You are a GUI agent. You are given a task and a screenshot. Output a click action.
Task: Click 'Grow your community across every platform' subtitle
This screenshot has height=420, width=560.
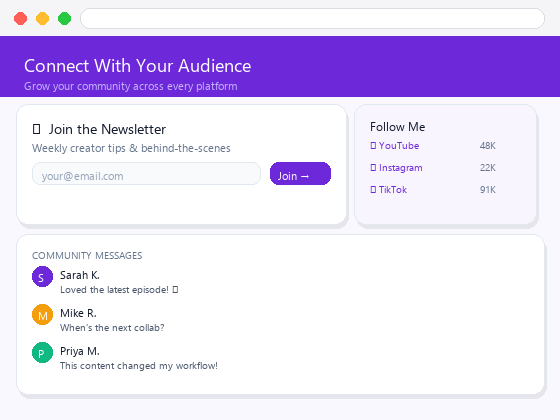[x=131, y=86]
